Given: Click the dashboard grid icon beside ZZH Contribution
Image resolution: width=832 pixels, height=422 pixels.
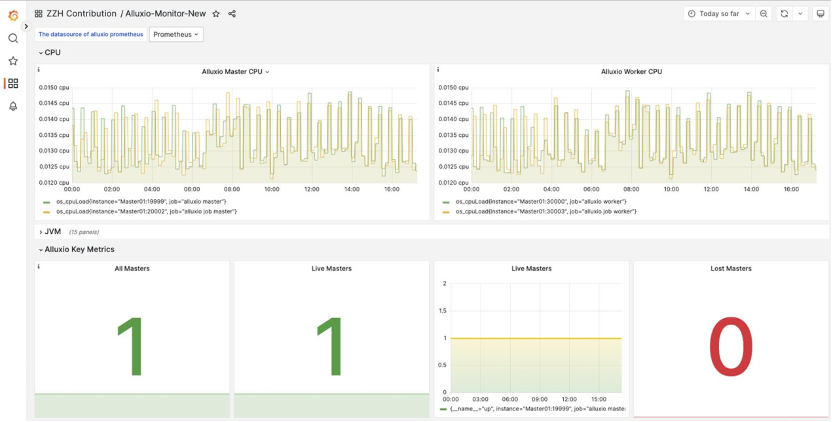Looking at the screenshot, I should coord(38,14).
